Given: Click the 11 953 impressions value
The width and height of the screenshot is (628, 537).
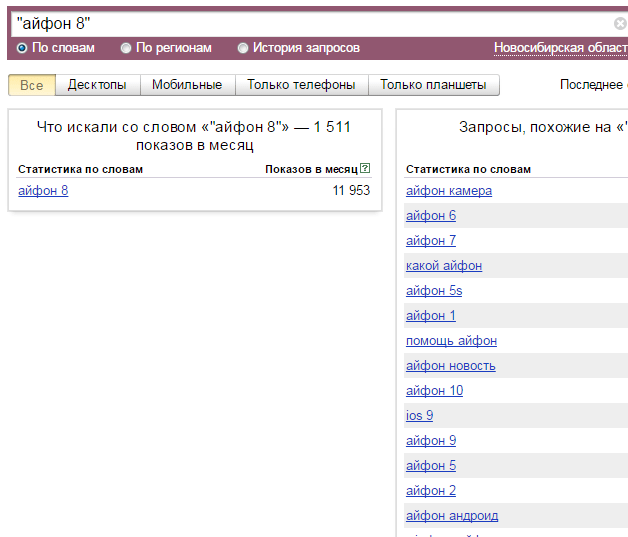Looking at the screenshot, I should click(x=351, y=190).
